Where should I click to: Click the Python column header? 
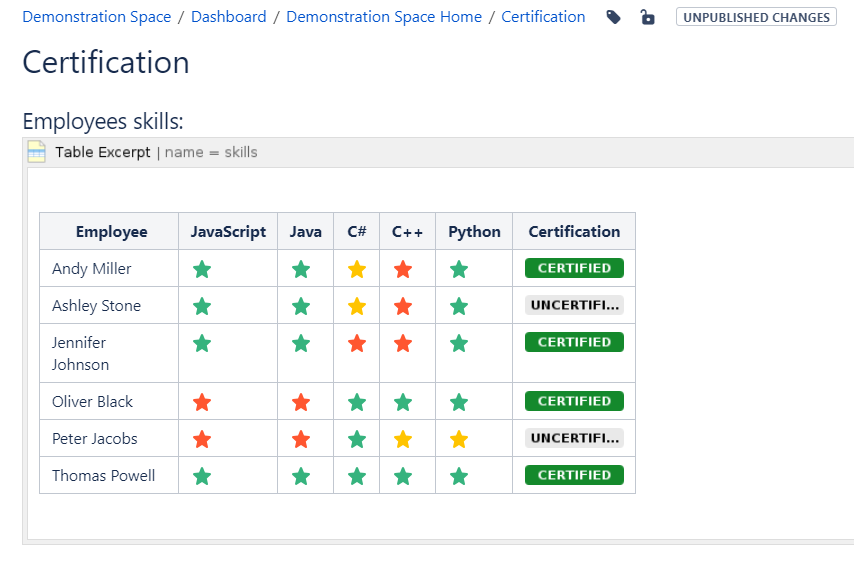coord(474,232)
